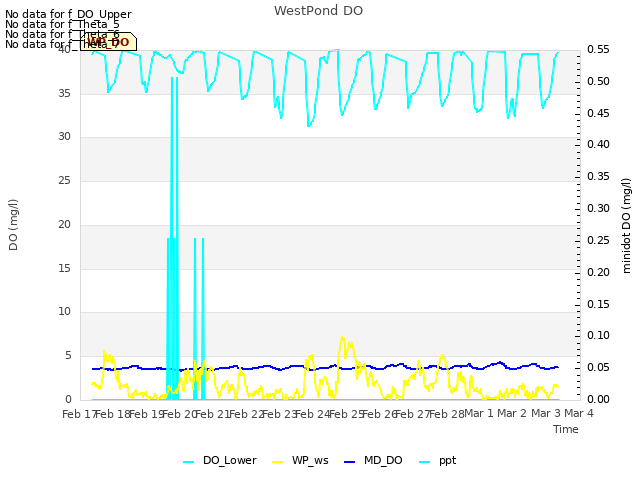The width and height of the screenshot is (640, 480).
Task: Click the right axis value 0.30
Action: point(598,209)
